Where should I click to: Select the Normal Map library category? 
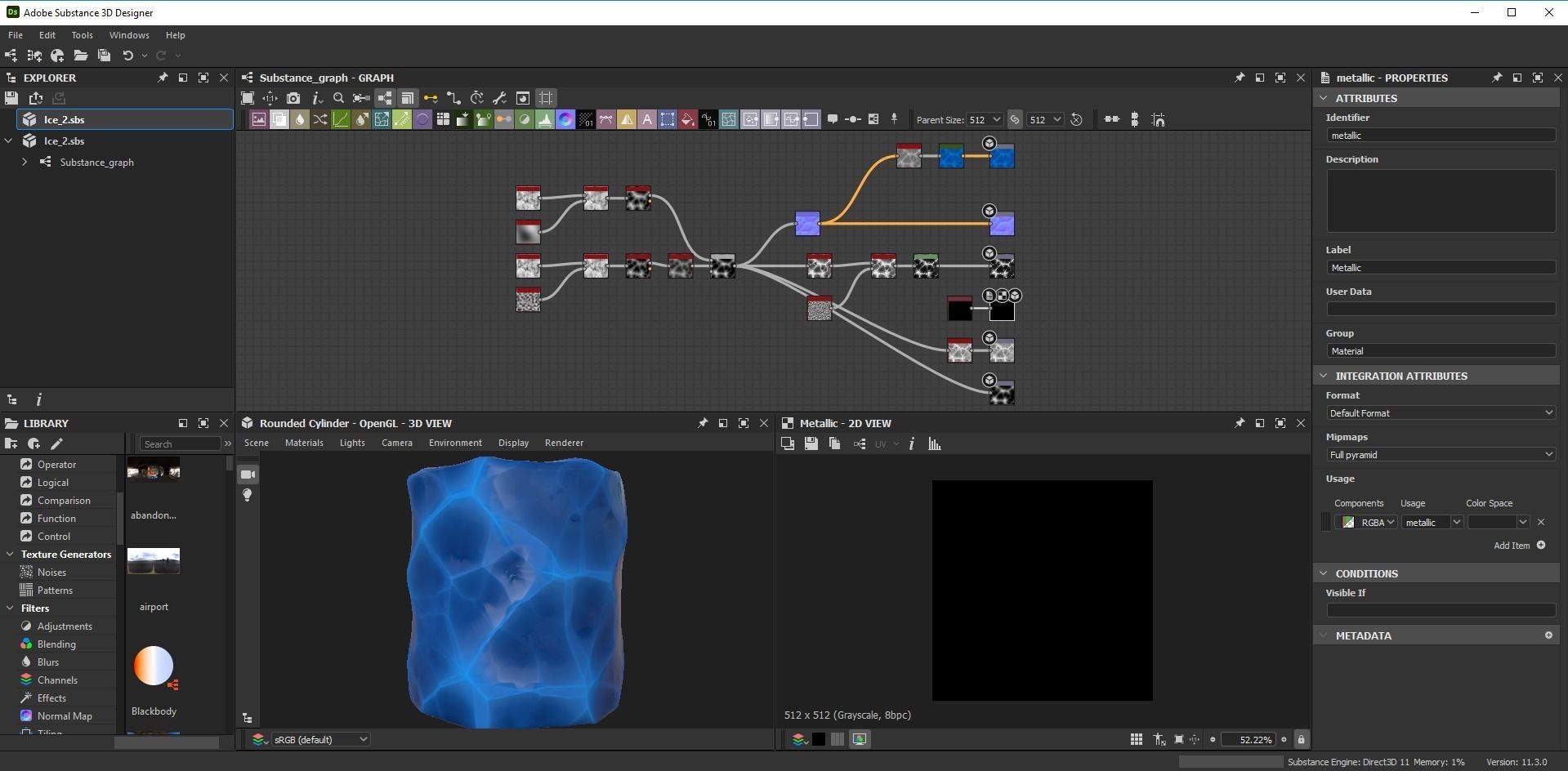[65, 716]
